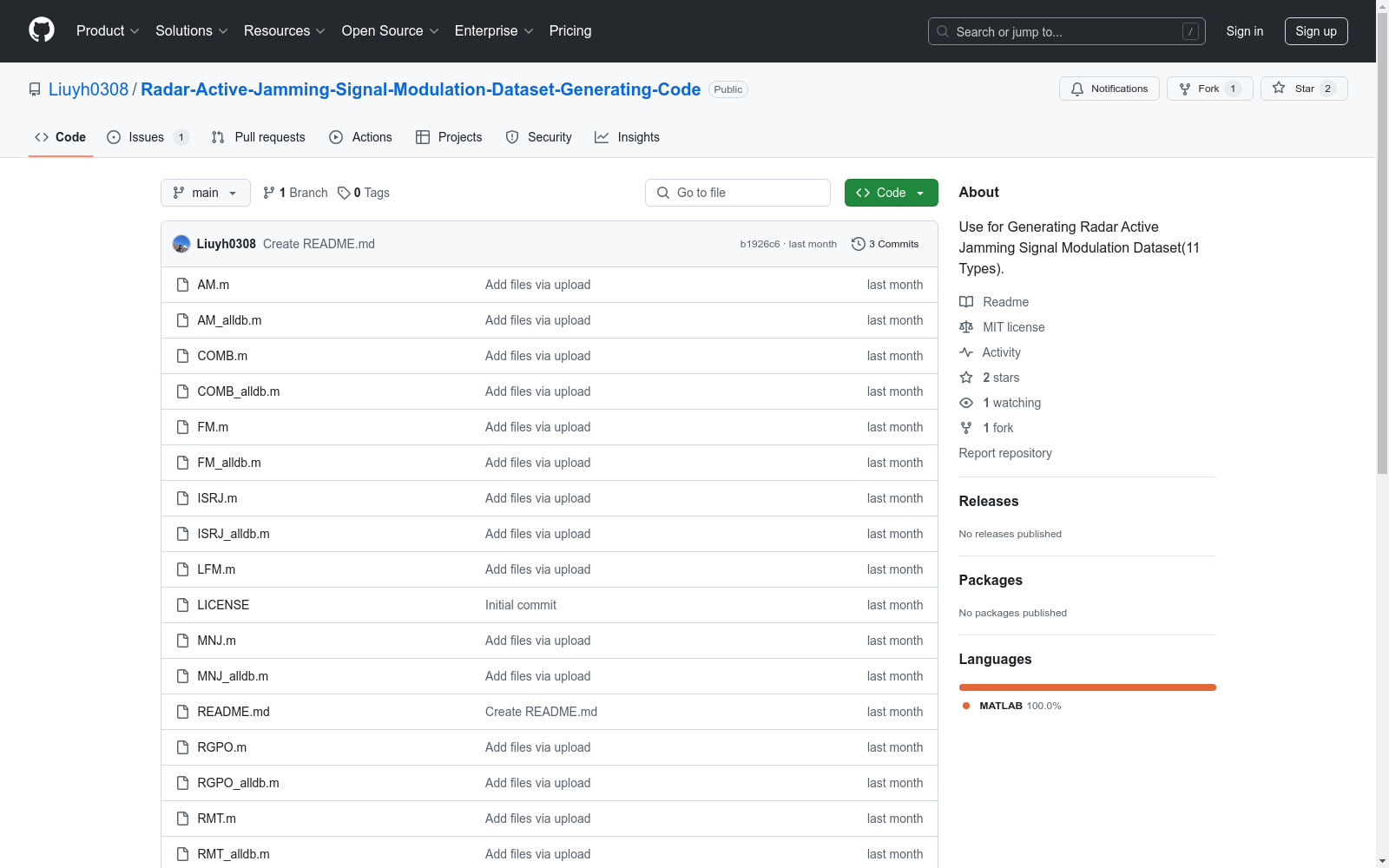
Task: Click the stars icon in About
Action: coord(966,378)
